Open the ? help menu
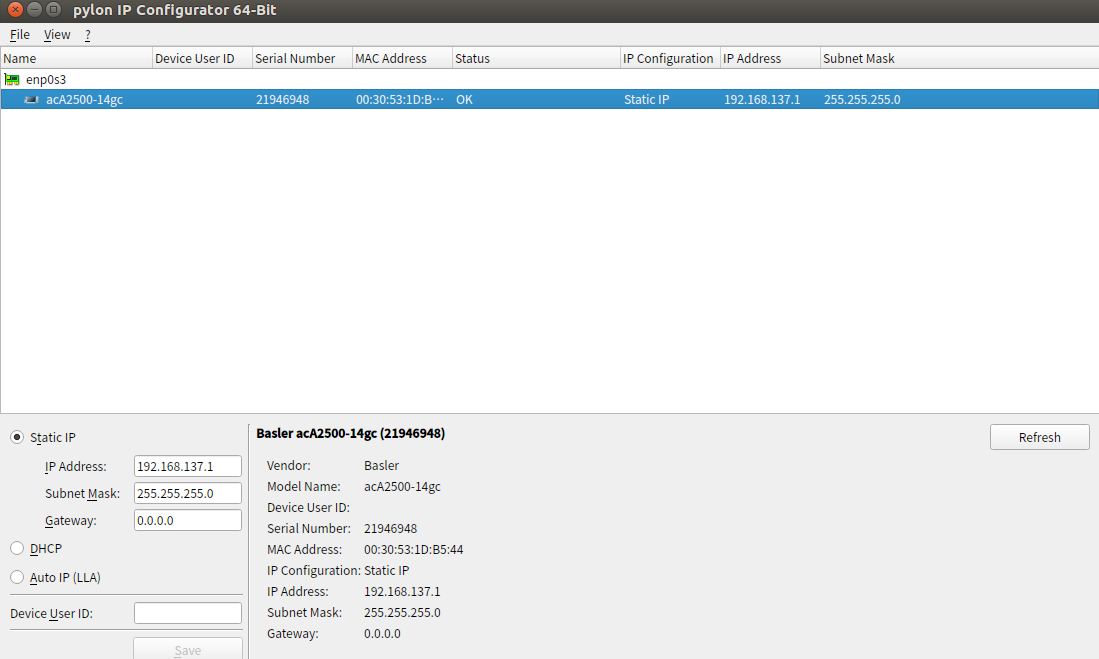This screenshot has width=1099, height=659. click(x=88, y=34)
